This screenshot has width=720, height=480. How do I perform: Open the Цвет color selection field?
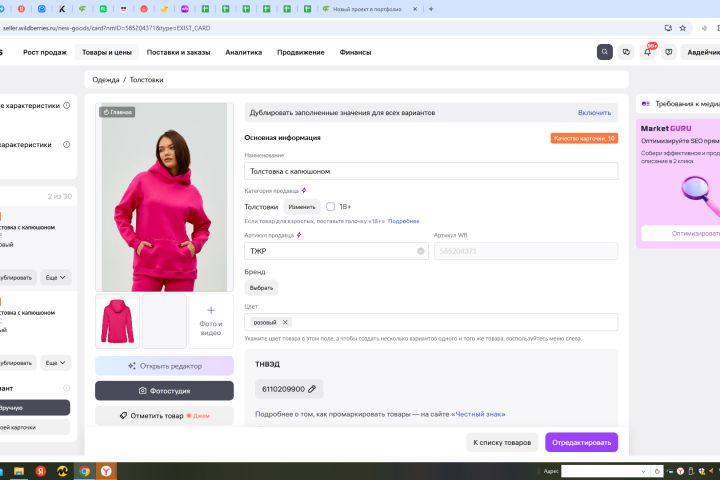[x=431, y=322]
